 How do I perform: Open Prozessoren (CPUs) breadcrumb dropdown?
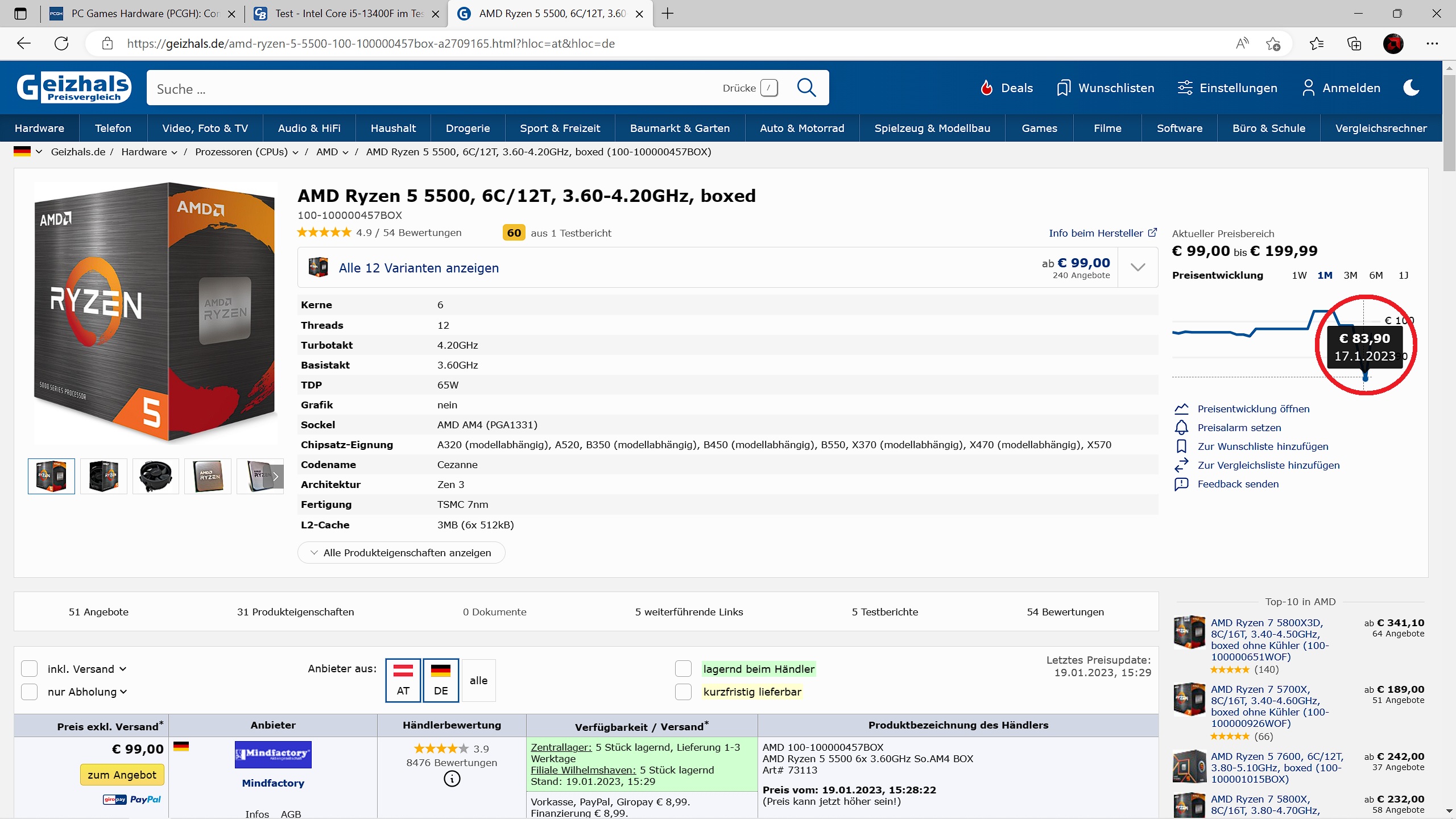point(295,152)
